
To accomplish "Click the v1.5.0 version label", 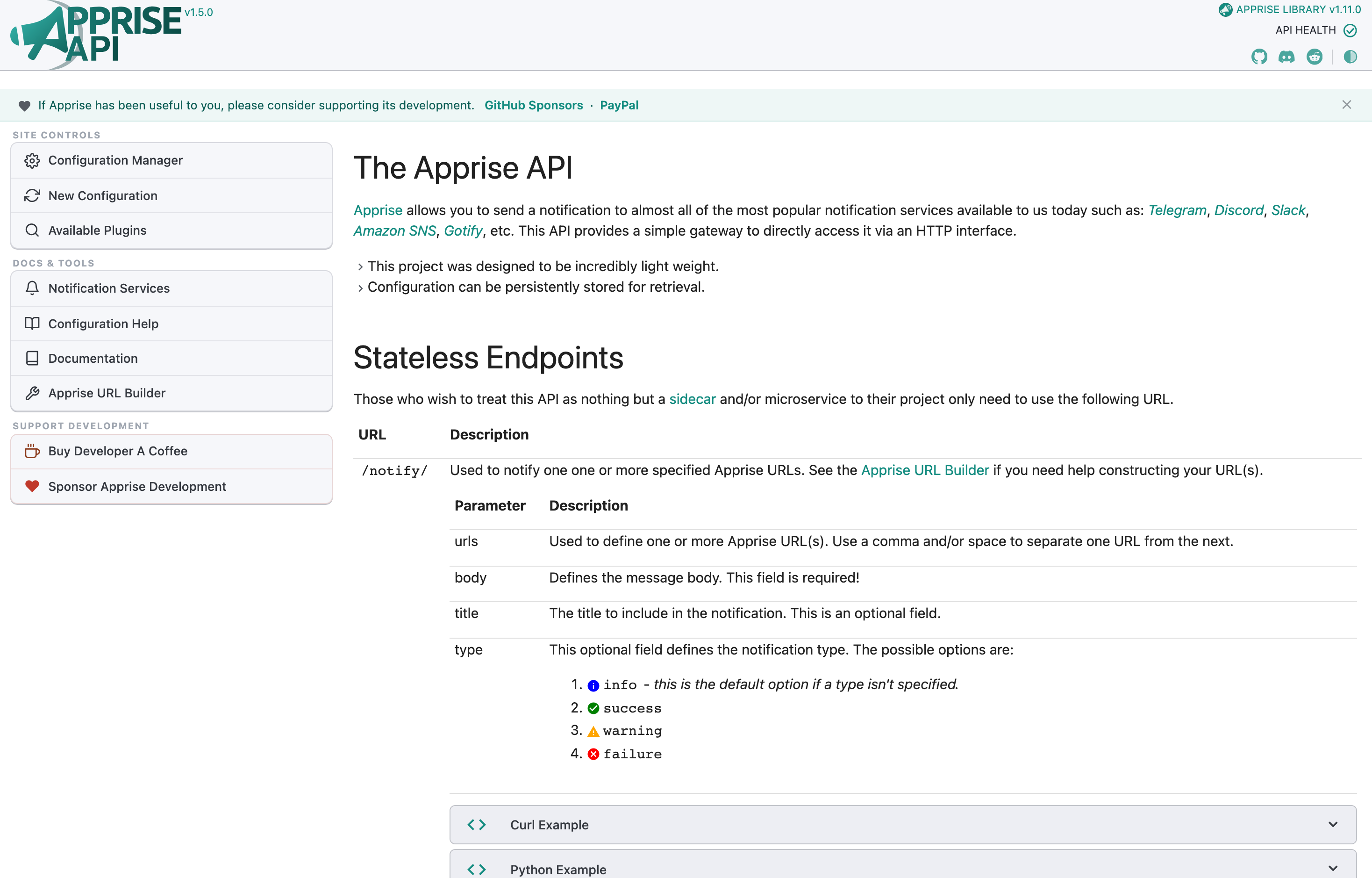I will click(x=198, y=12).
